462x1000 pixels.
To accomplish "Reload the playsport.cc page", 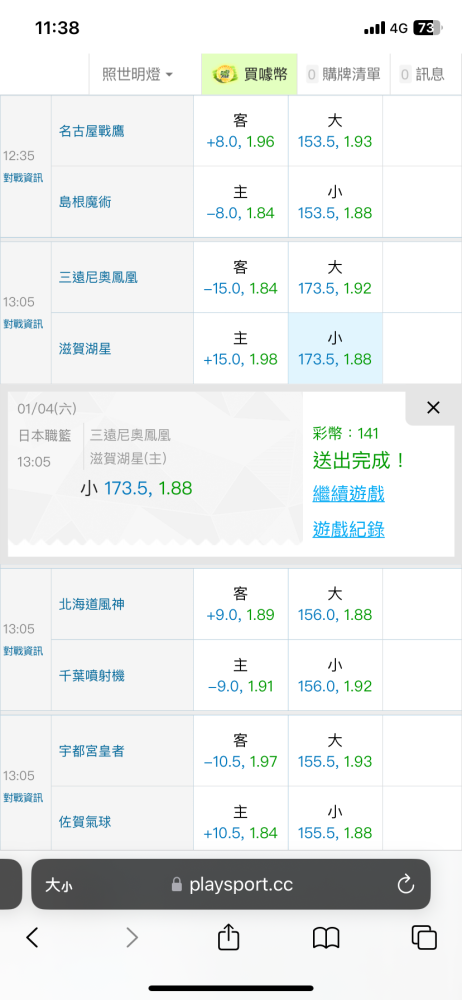I will click(406, 885).
